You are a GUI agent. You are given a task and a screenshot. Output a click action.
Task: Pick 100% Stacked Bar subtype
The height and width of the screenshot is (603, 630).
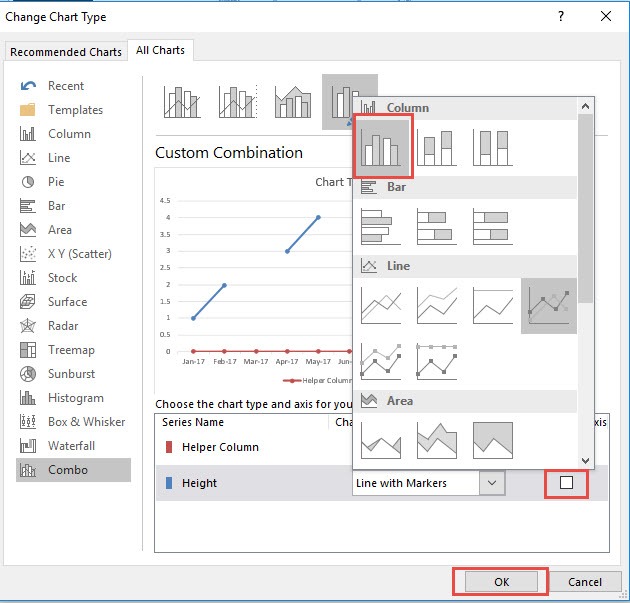pos(493,227)
